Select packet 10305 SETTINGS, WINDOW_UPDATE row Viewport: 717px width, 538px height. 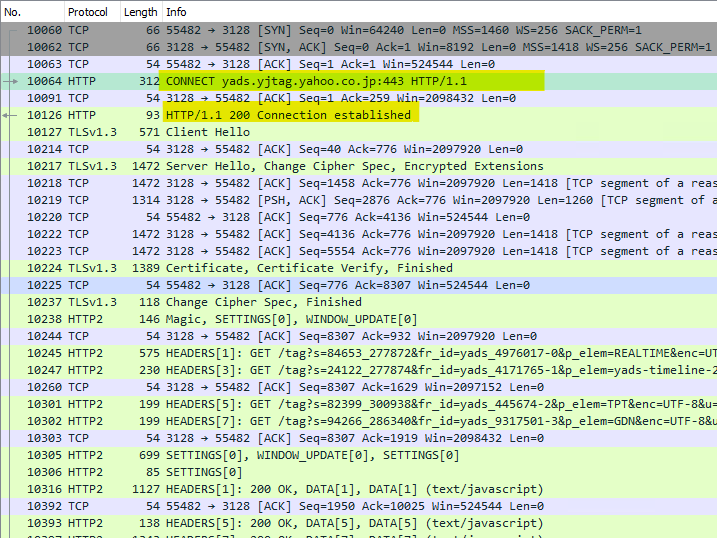coord(358,455)
